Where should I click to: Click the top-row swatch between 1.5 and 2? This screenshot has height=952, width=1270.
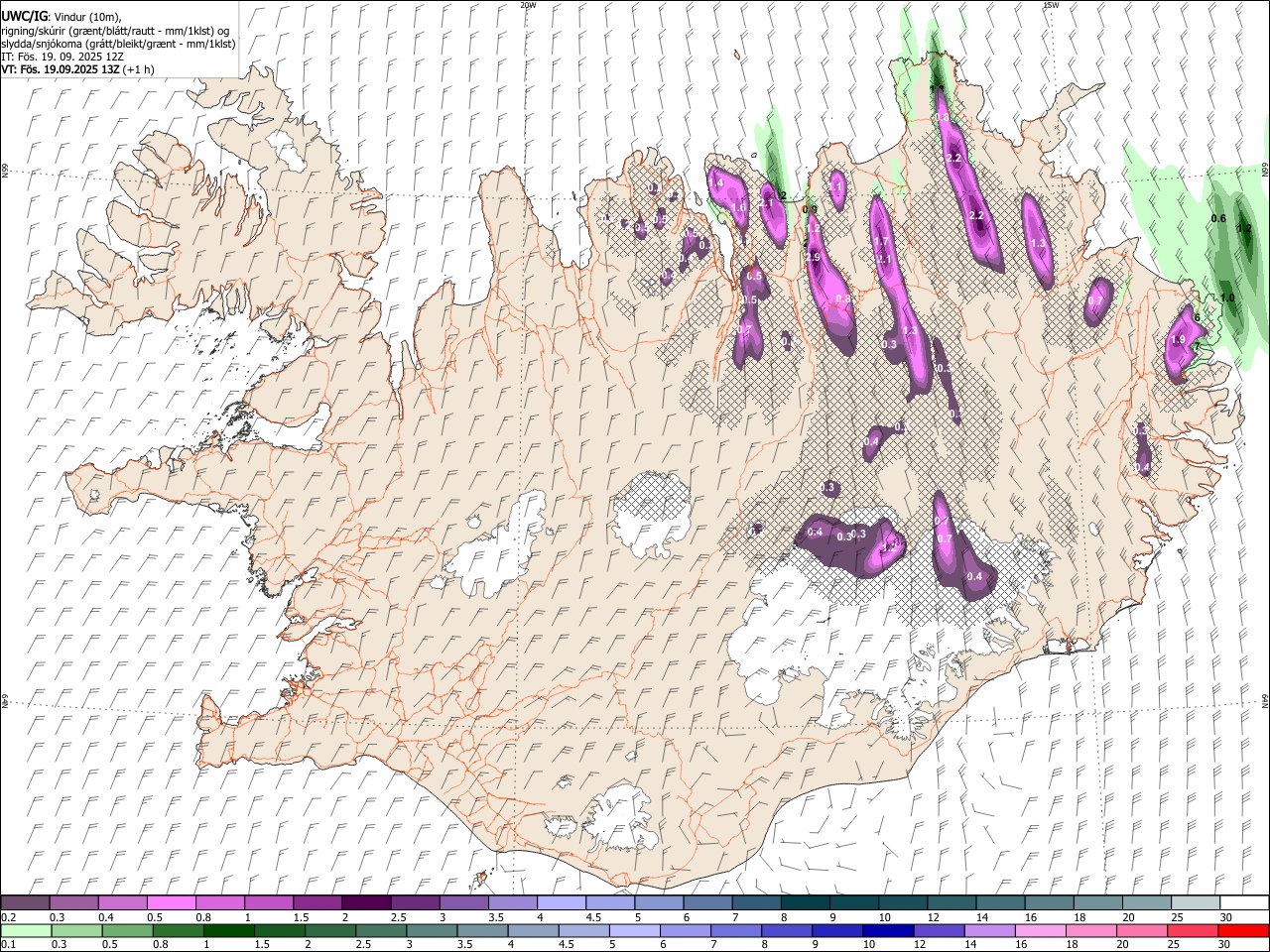pyautogui.click(x=317, y=902)
